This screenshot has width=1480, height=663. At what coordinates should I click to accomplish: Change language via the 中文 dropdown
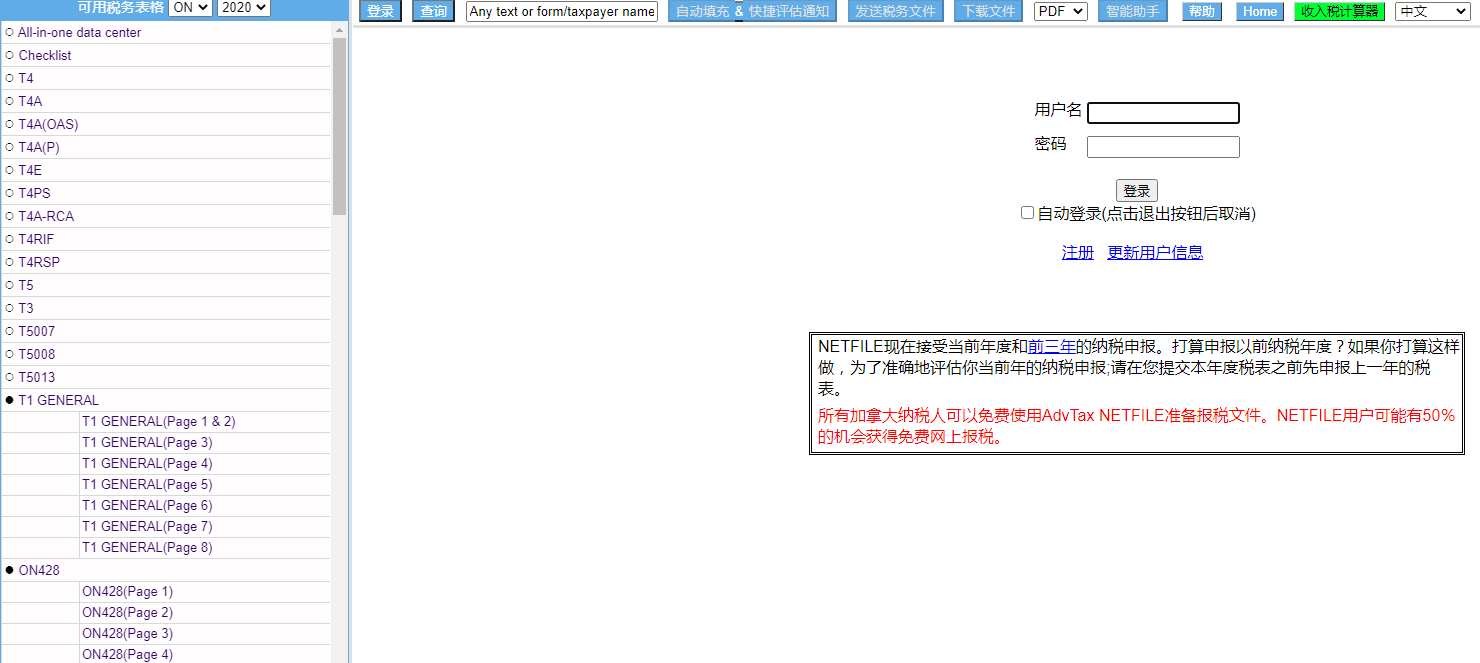[1432, 12]
